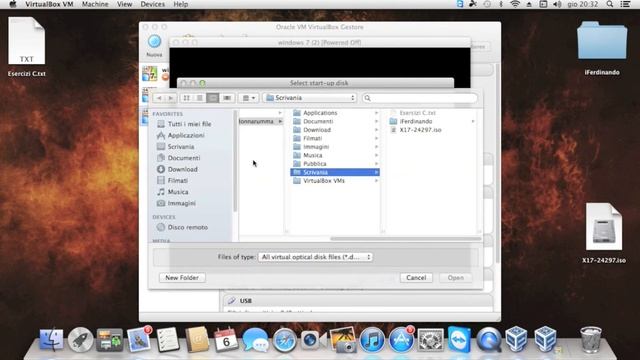640x360 pixels.
Task: Open Safari compass icon in Dock
Action: pos(284,340)
